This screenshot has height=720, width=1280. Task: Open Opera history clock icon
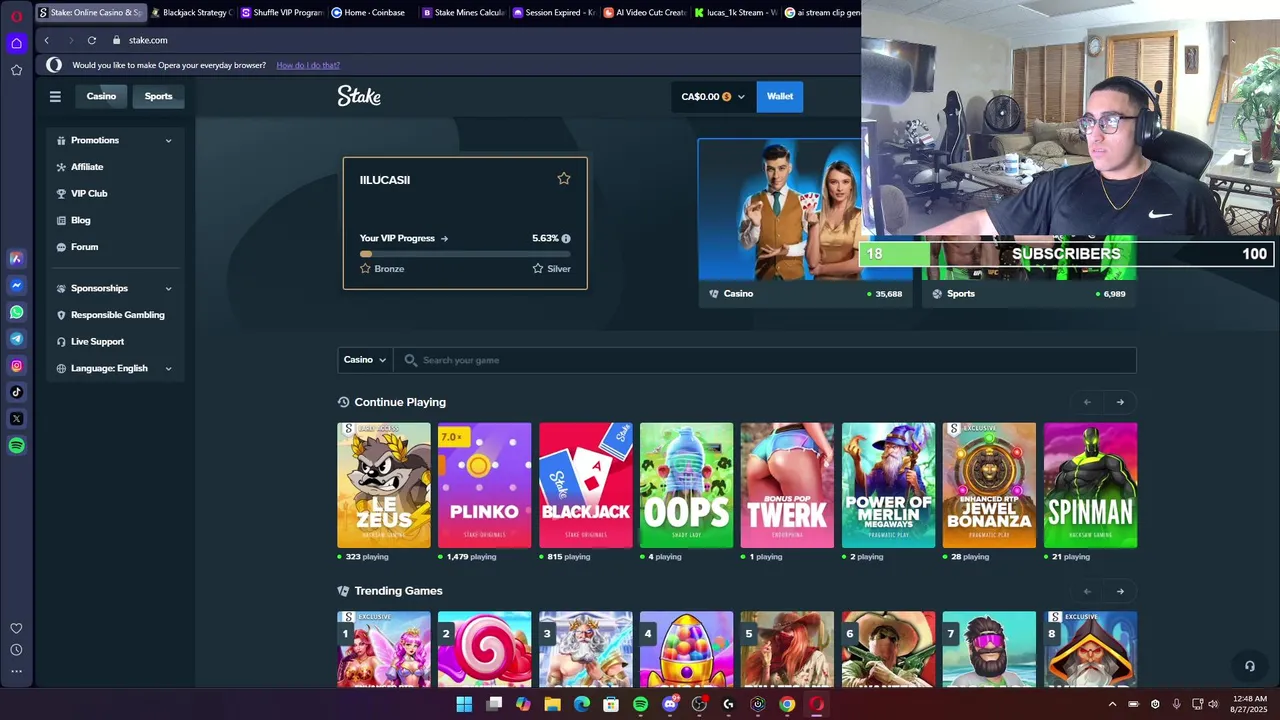(16, 650)
